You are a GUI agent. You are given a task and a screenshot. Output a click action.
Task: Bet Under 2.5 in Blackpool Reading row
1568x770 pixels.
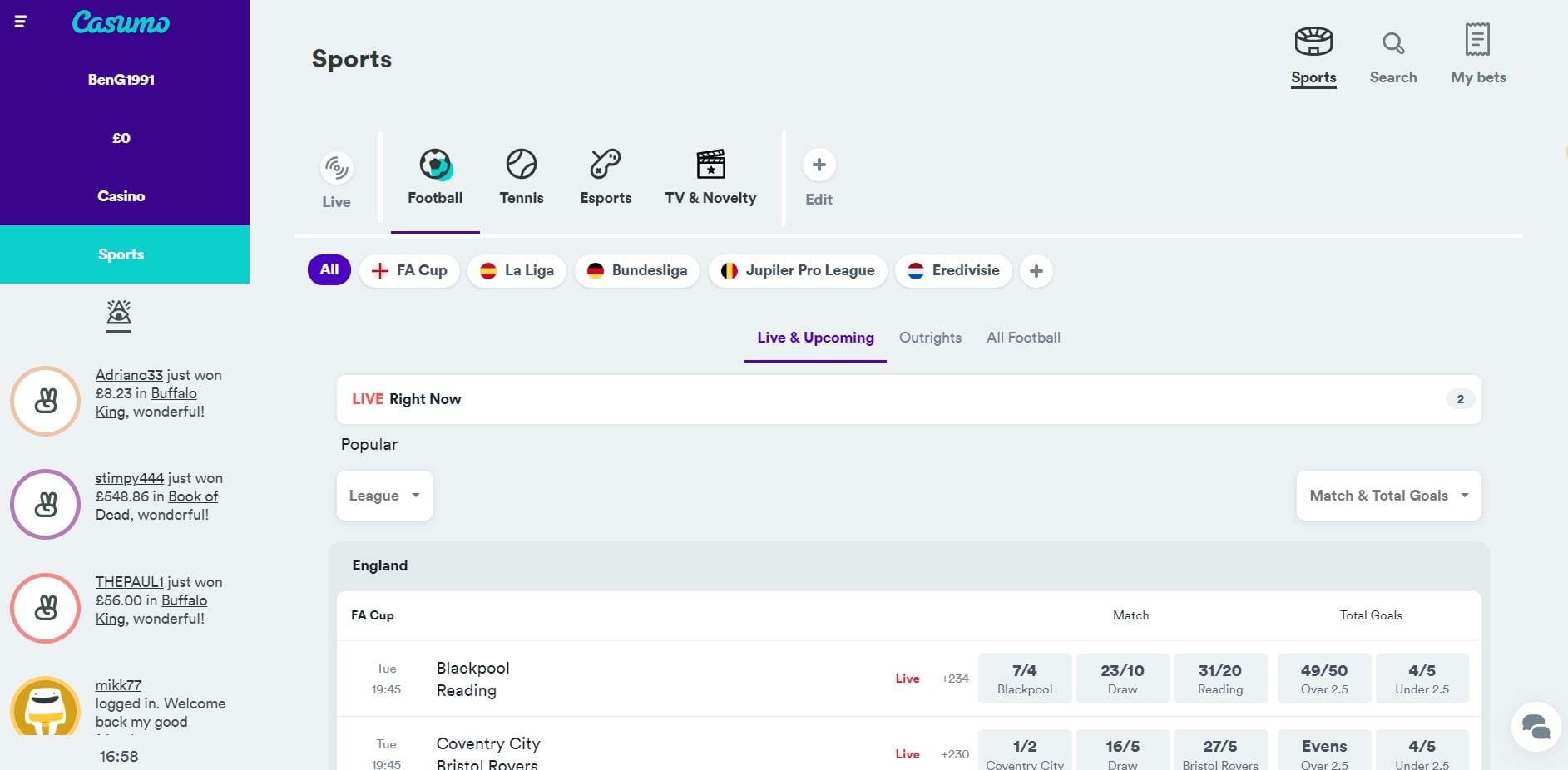point(1422,679)
